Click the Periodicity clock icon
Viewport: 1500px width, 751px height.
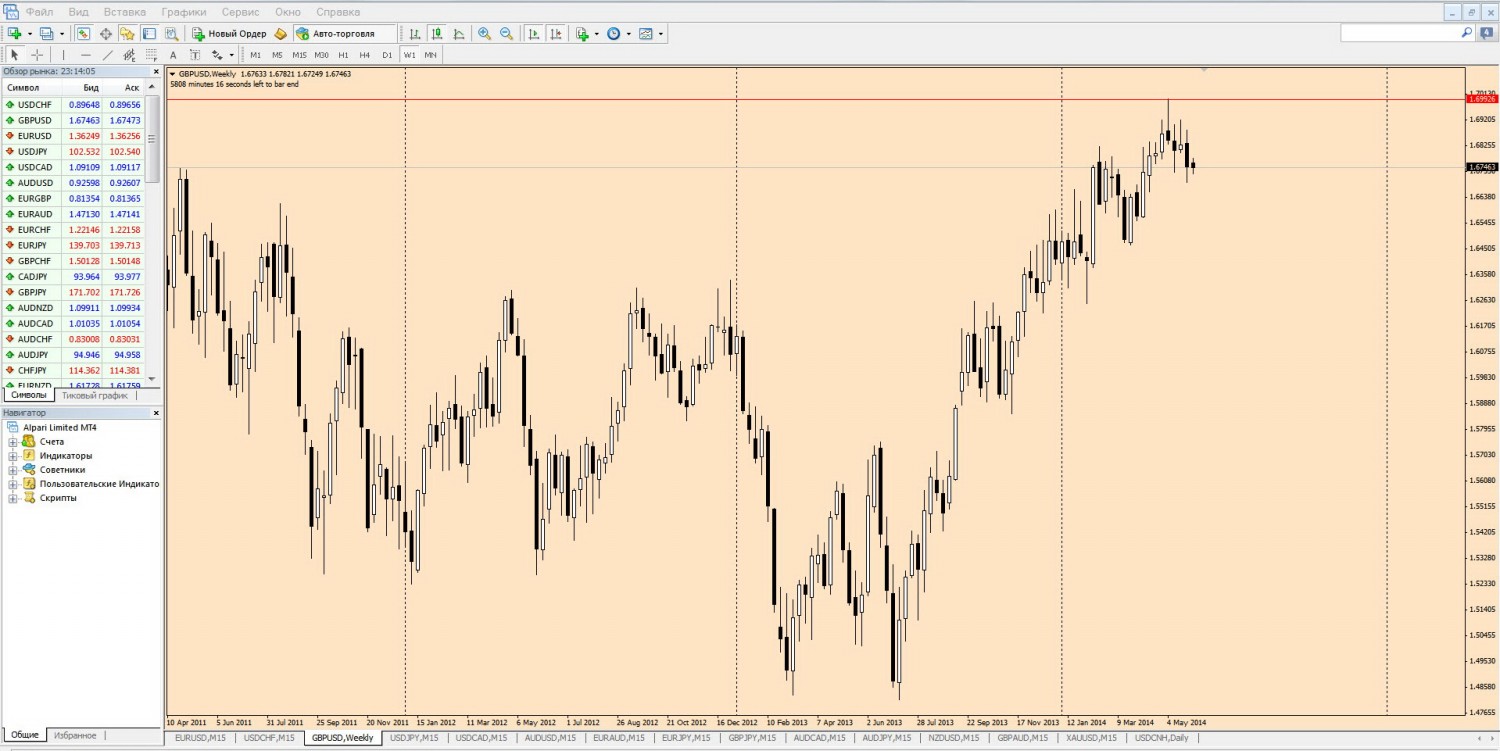613,33
